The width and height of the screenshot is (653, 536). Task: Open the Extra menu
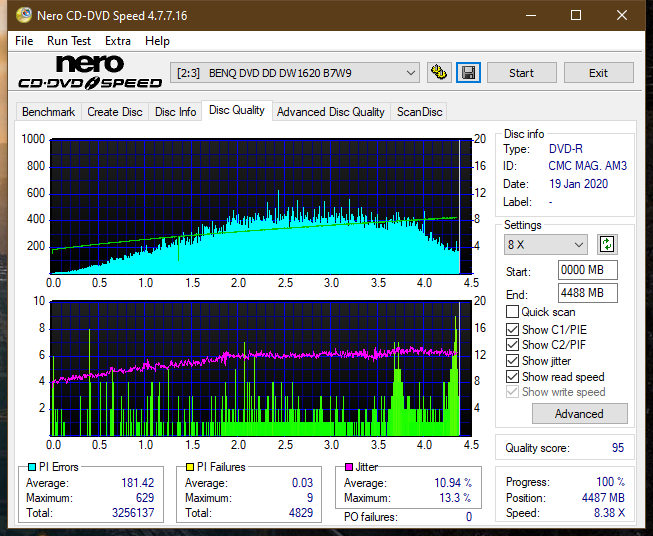coord(118,41)
